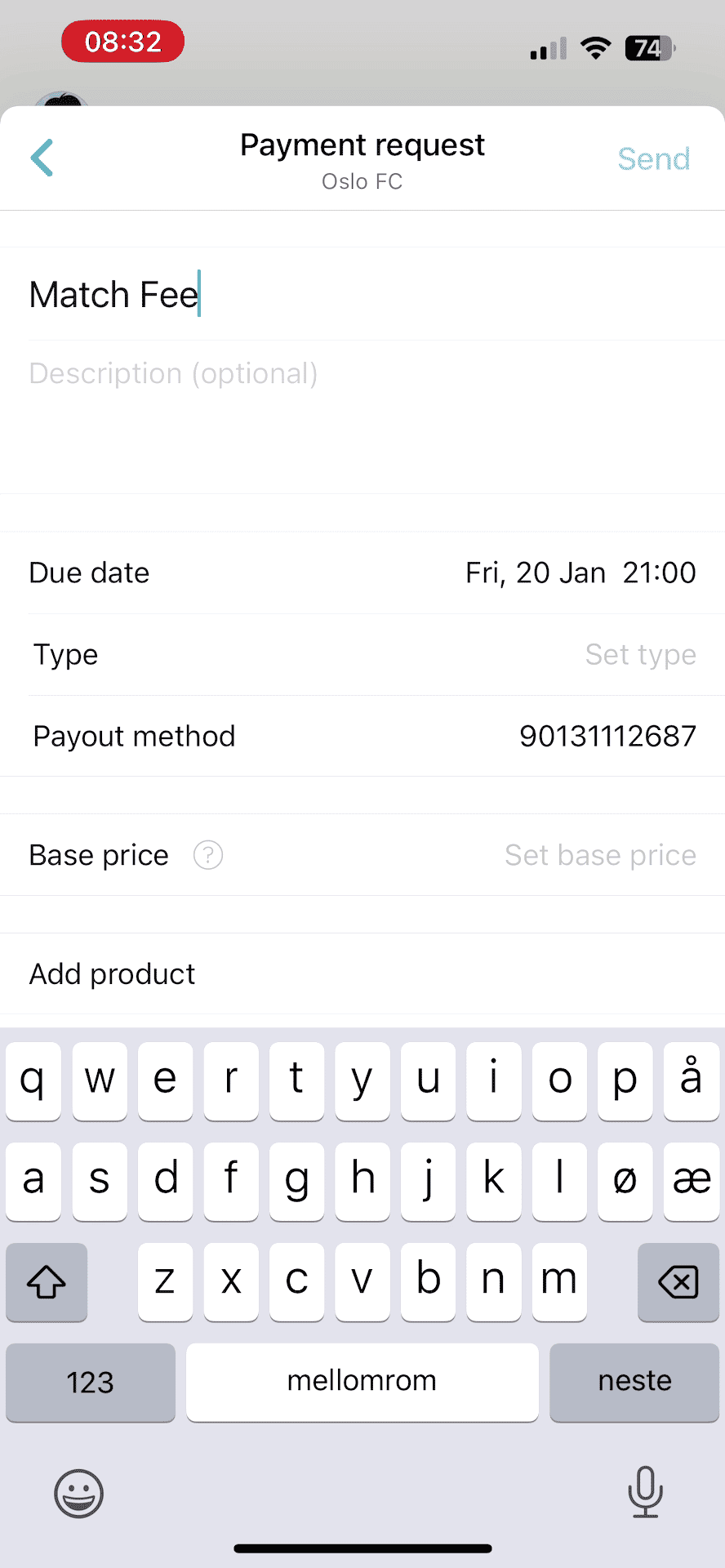Tap the red recording time indicator
This screenshot has width=725, height=1568.
coord(123,42)
